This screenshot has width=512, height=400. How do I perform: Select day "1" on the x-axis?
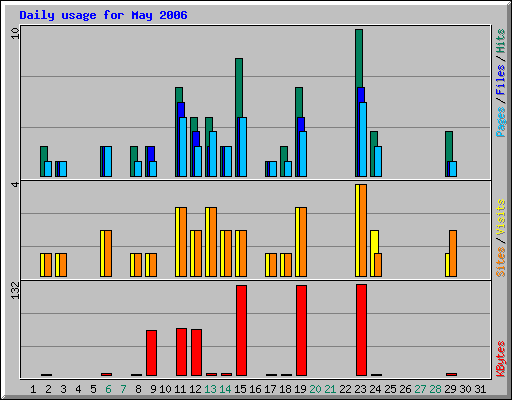click(33, 389)
